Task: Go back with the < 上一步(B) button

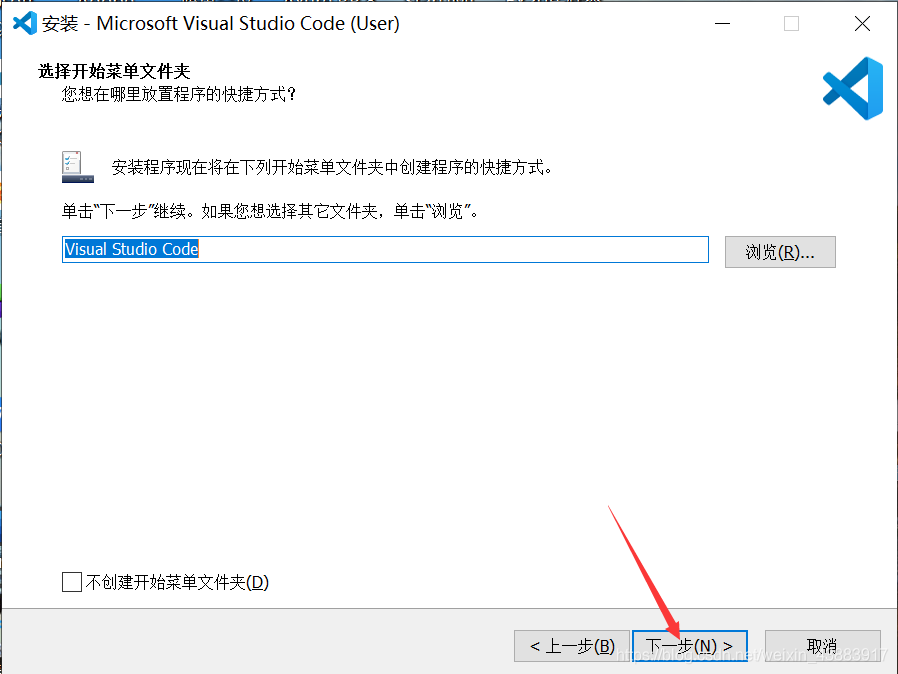Action: (x=571, y=645)
